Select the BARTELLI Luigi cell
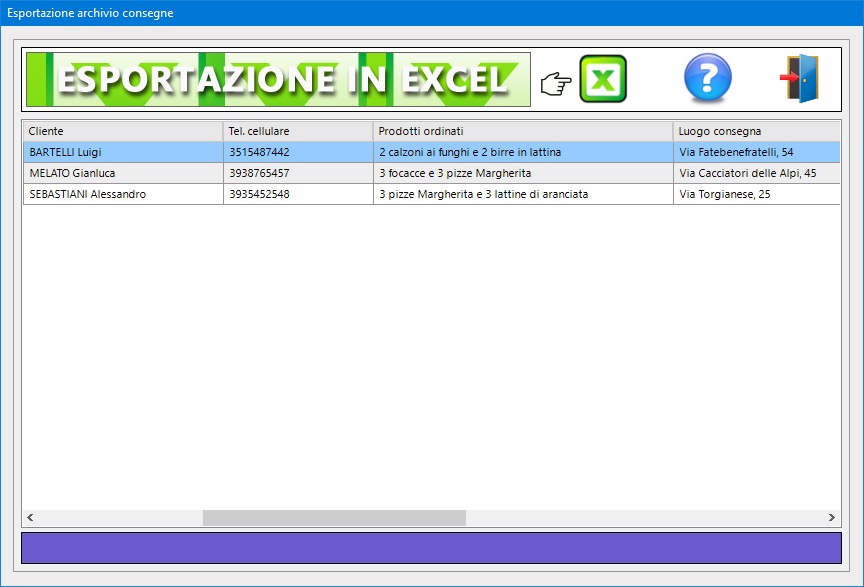The image size is (864, 587). point(123,152)
